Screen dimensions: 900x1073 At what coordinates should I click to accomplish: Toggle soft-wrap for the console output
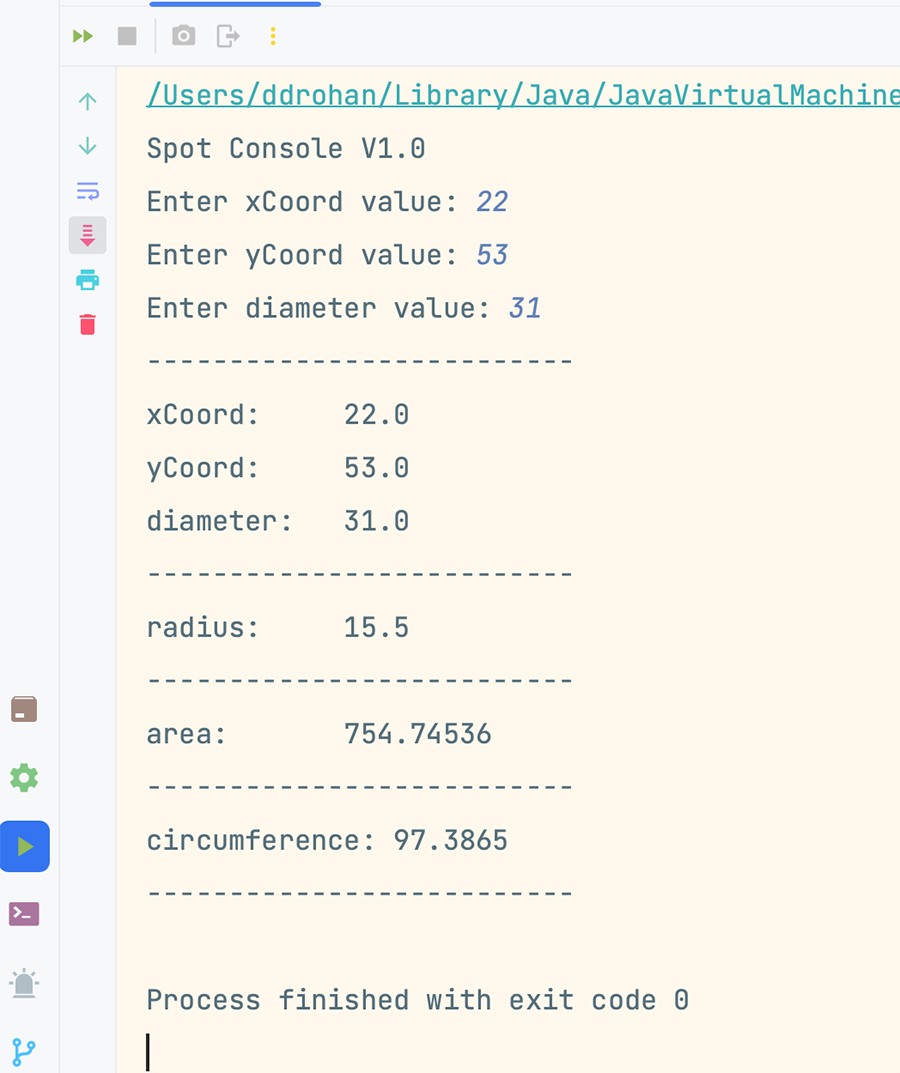tap(88, 190)
